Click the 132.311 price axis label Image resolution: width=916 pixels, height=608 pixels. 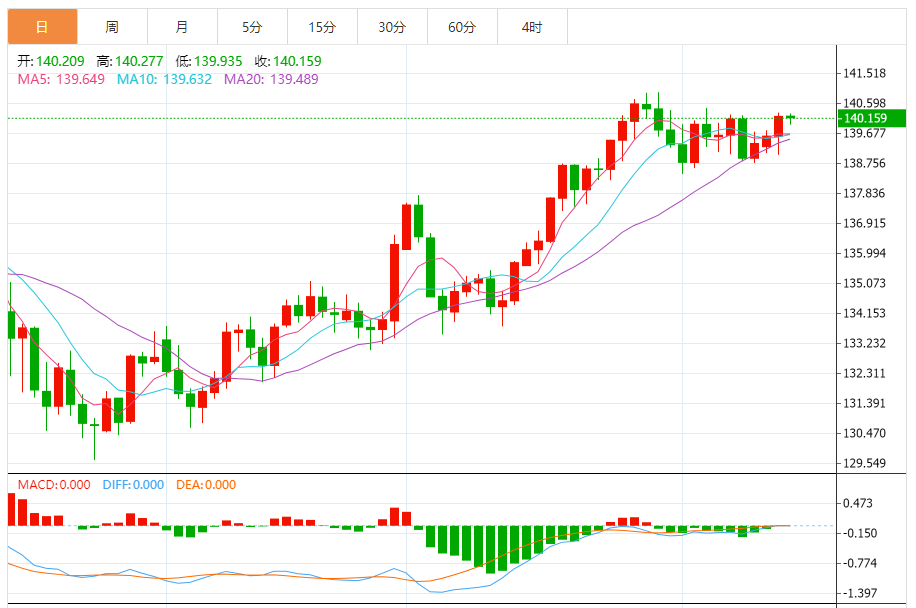point(864,373)
